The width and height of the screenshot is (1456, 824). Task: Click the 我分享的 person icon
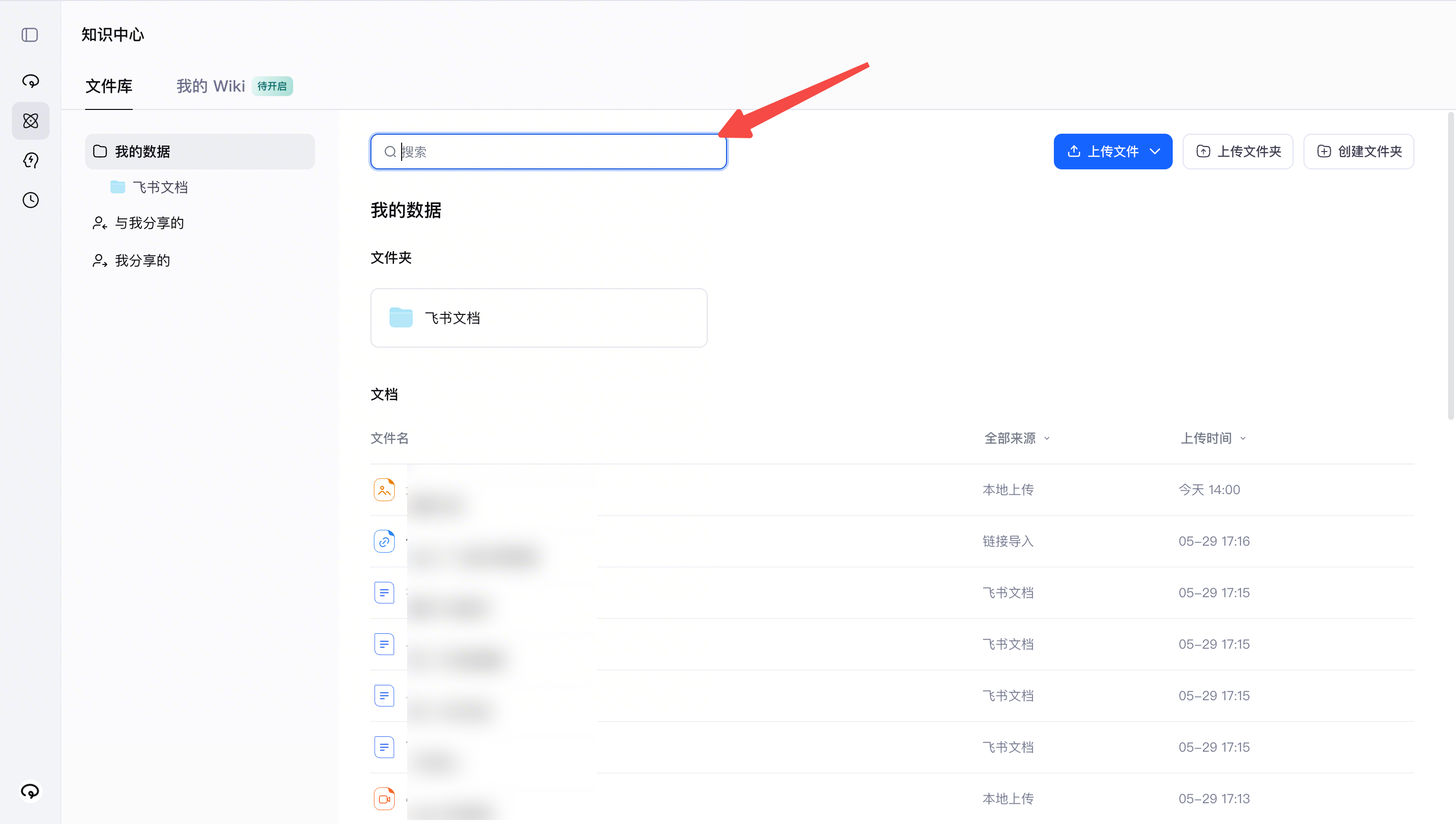click(100, 260)
